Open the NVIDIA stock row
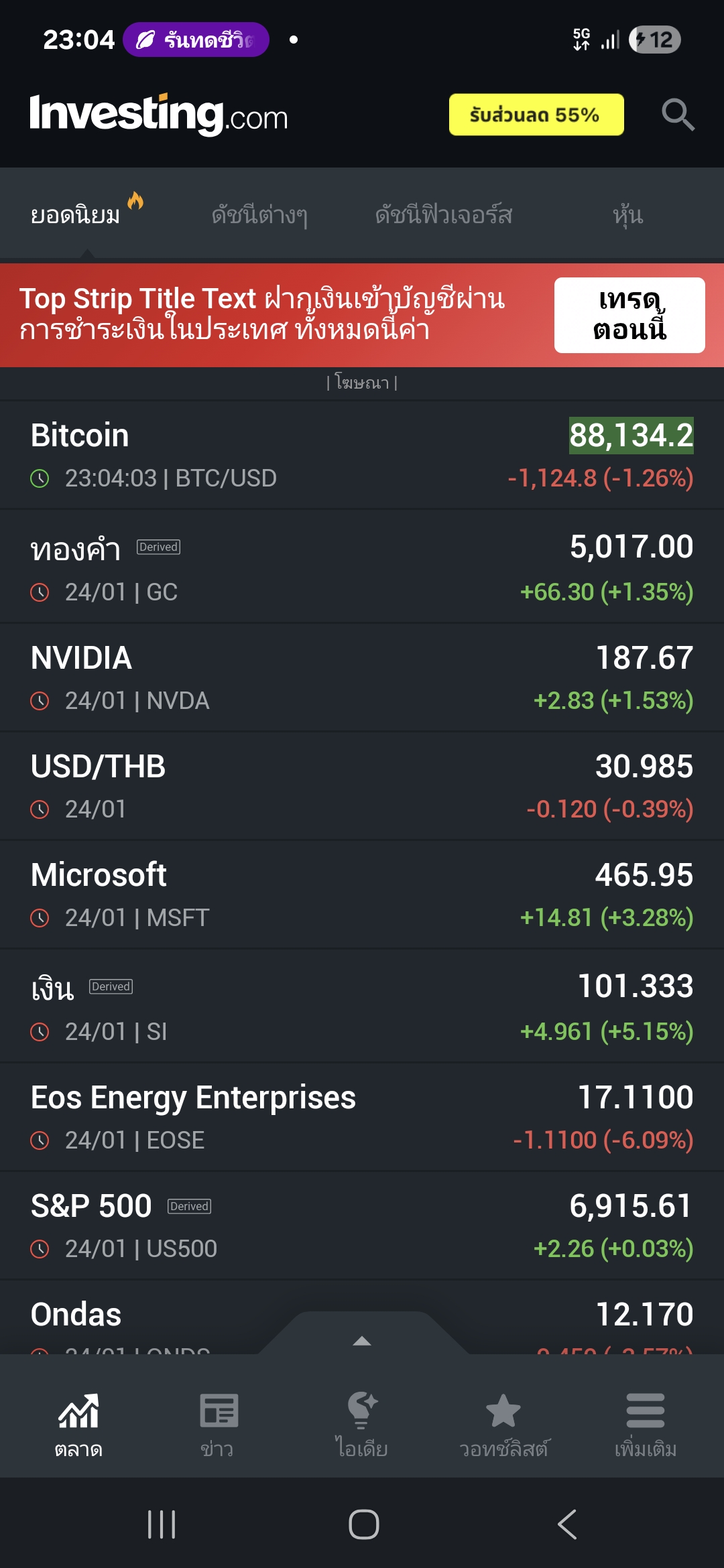Viewport: 724px width, 1568px height. pyautogui.click(x=362, y=678)
